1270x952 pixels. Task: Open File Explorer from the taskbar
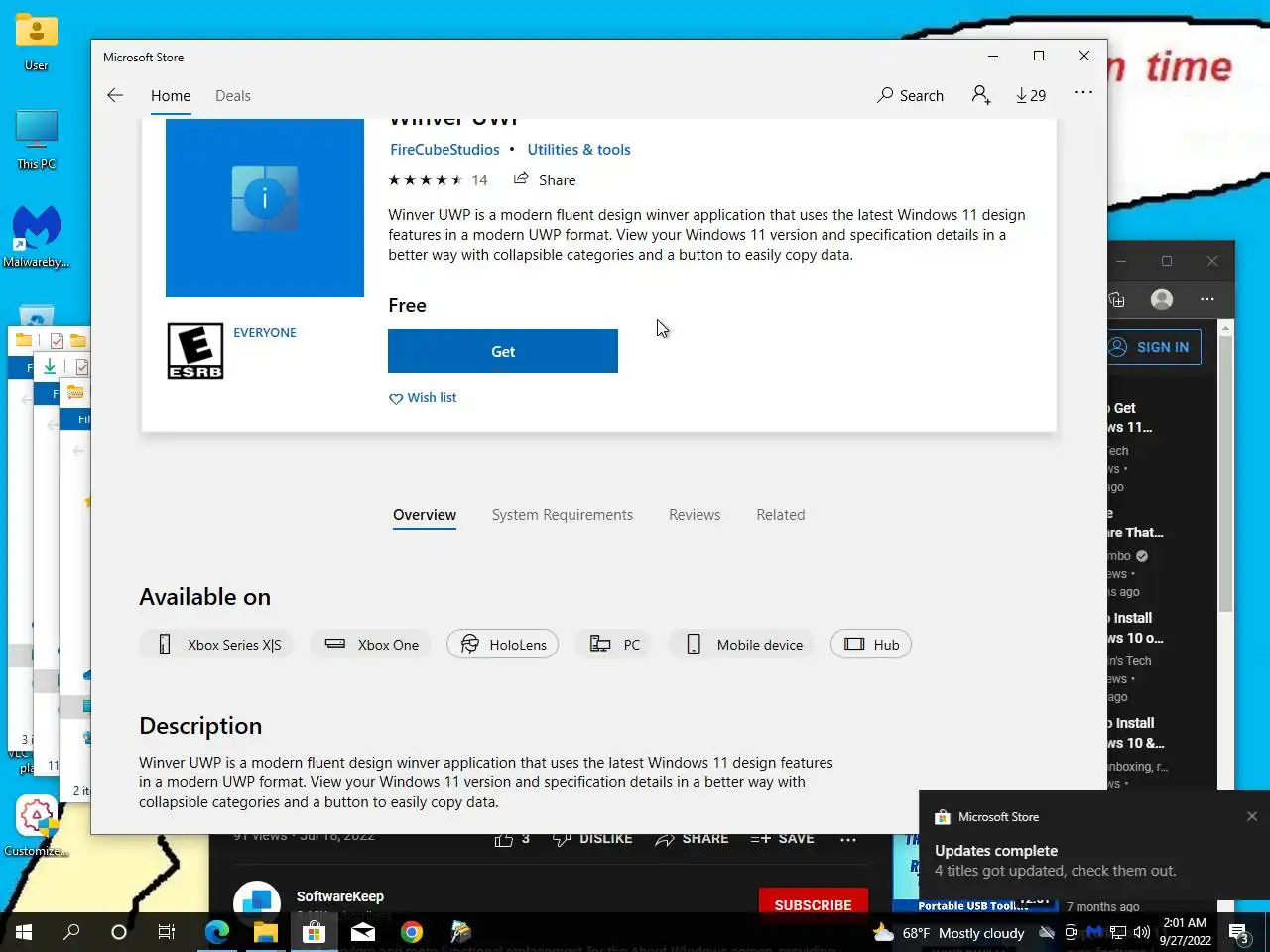click(x=265, y=932)
